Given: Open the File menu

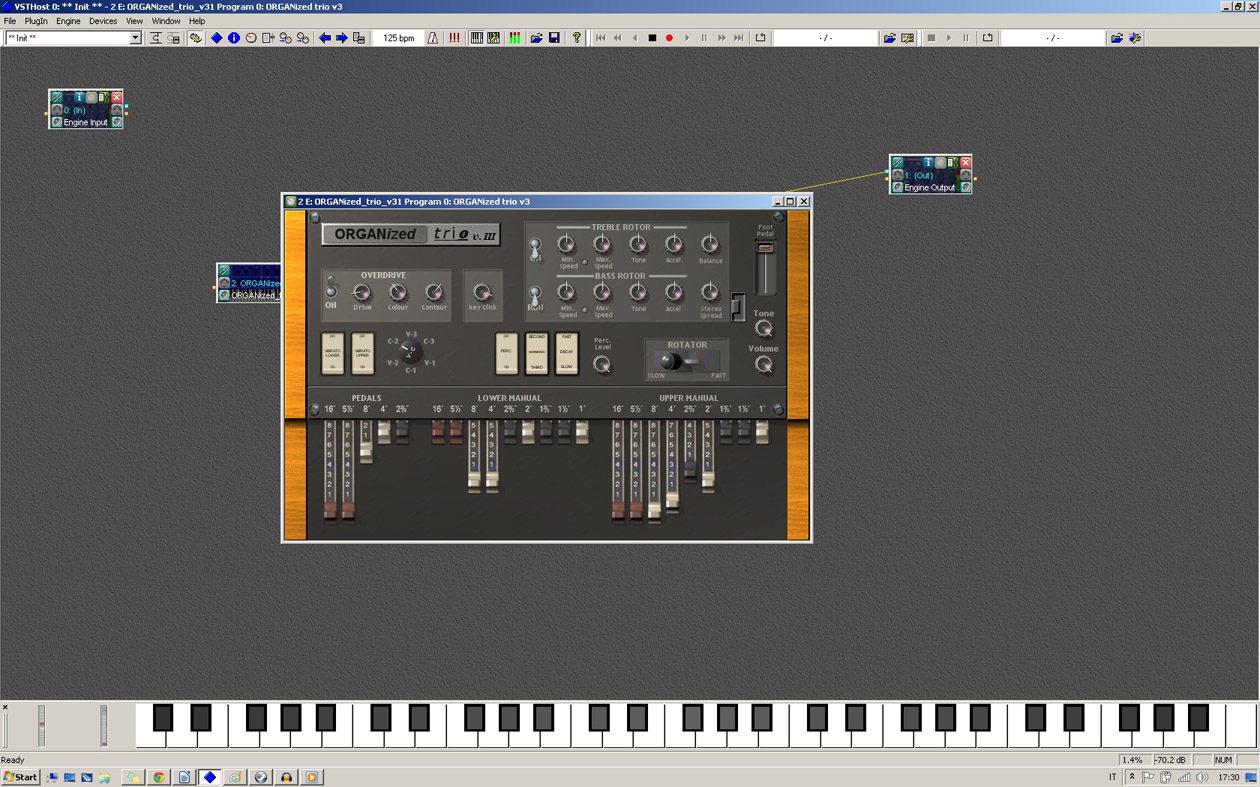Looking at the screenshot, I should [x=10, y=21].
